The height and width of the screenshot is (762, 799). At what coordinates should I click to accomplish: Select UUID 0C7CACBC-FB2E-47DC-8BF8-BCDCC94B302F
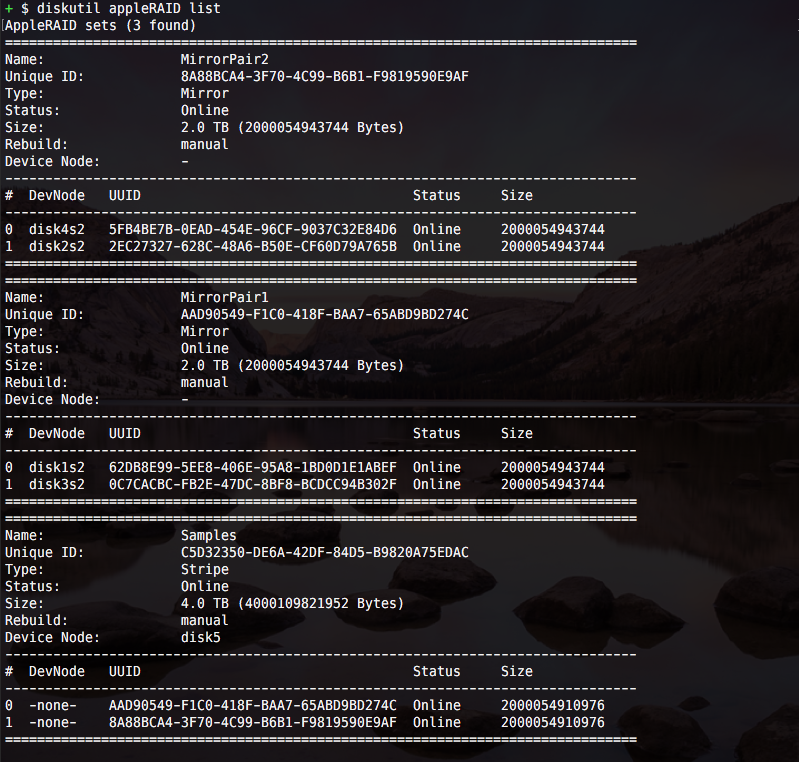(253, 484)
